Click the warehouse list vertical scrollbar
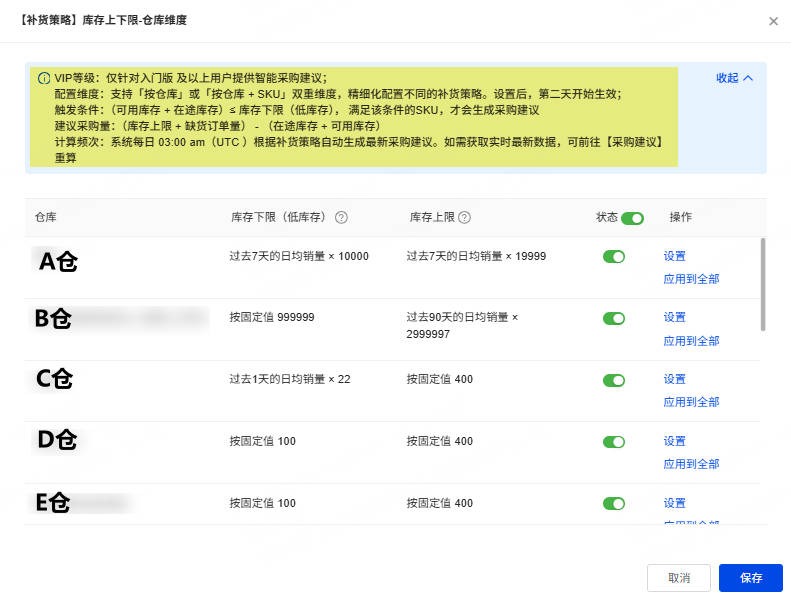791x601 pixels. [x=763, y=285]
